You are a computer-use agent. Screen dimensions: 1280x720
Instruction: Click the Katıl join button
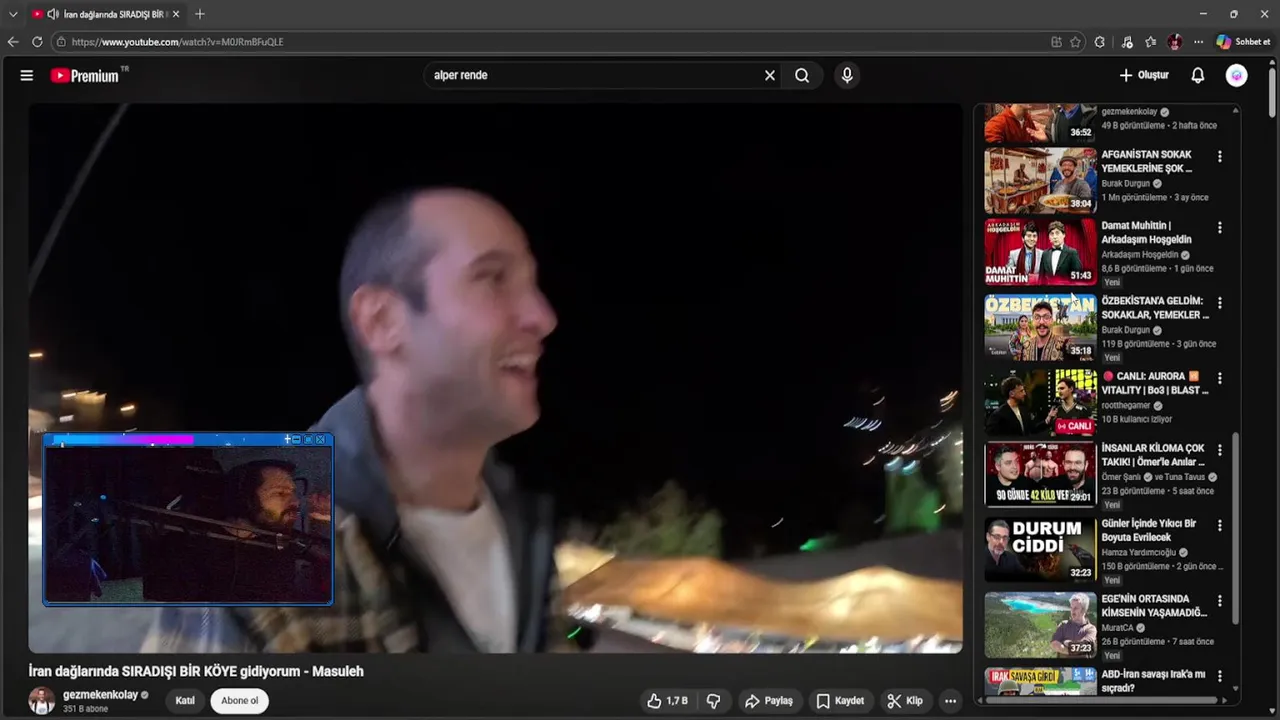pyautogui.click(x=185, y=701)
